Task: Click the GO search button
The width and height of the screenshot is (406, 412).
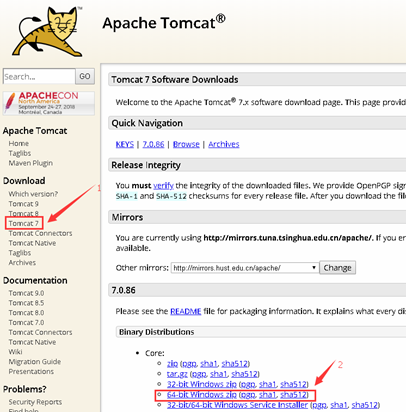Action: pyautogui.click(x=85, y=76)
